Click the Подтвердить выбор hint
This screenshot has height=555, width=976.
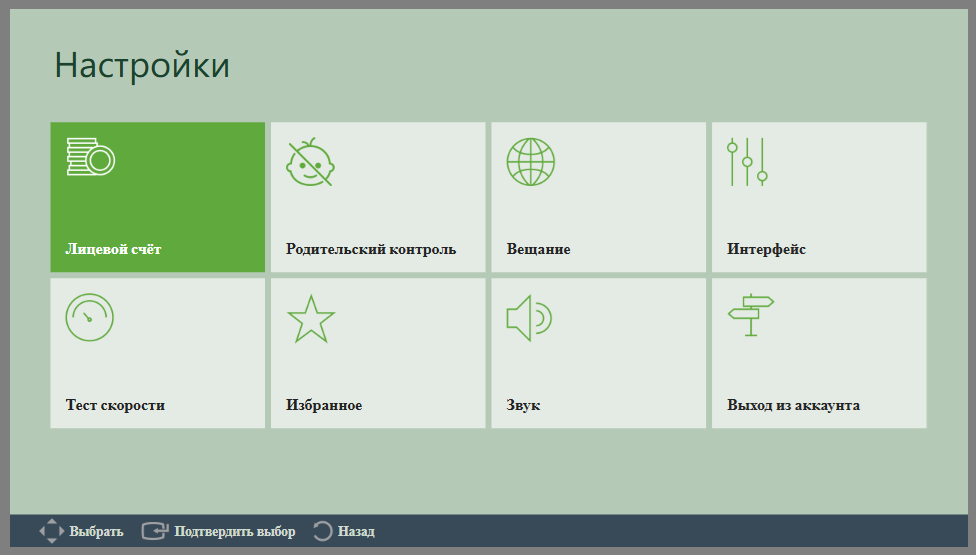[x=218, y=531]
